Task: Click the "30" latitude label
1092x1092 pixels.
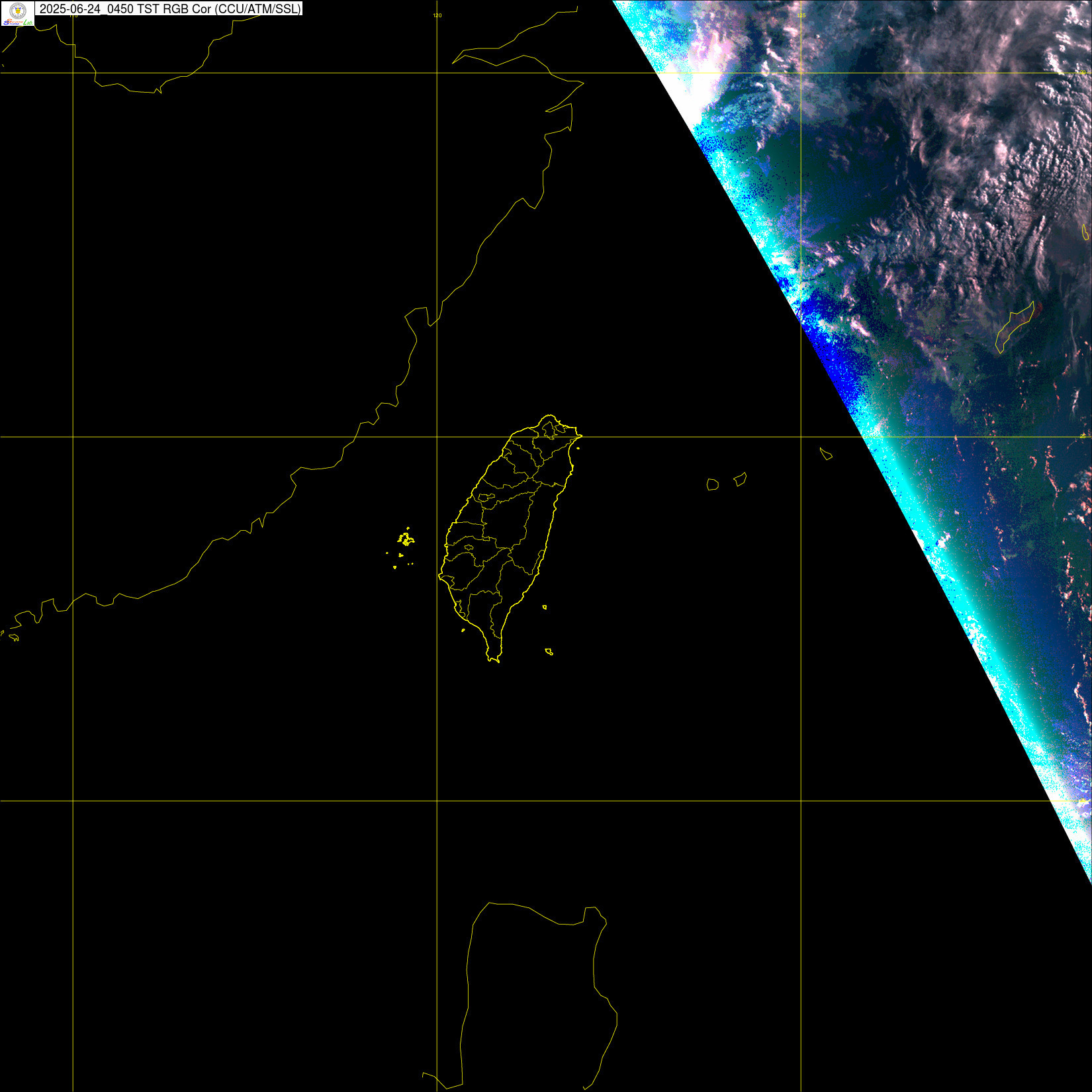Action: (1083, 71)
